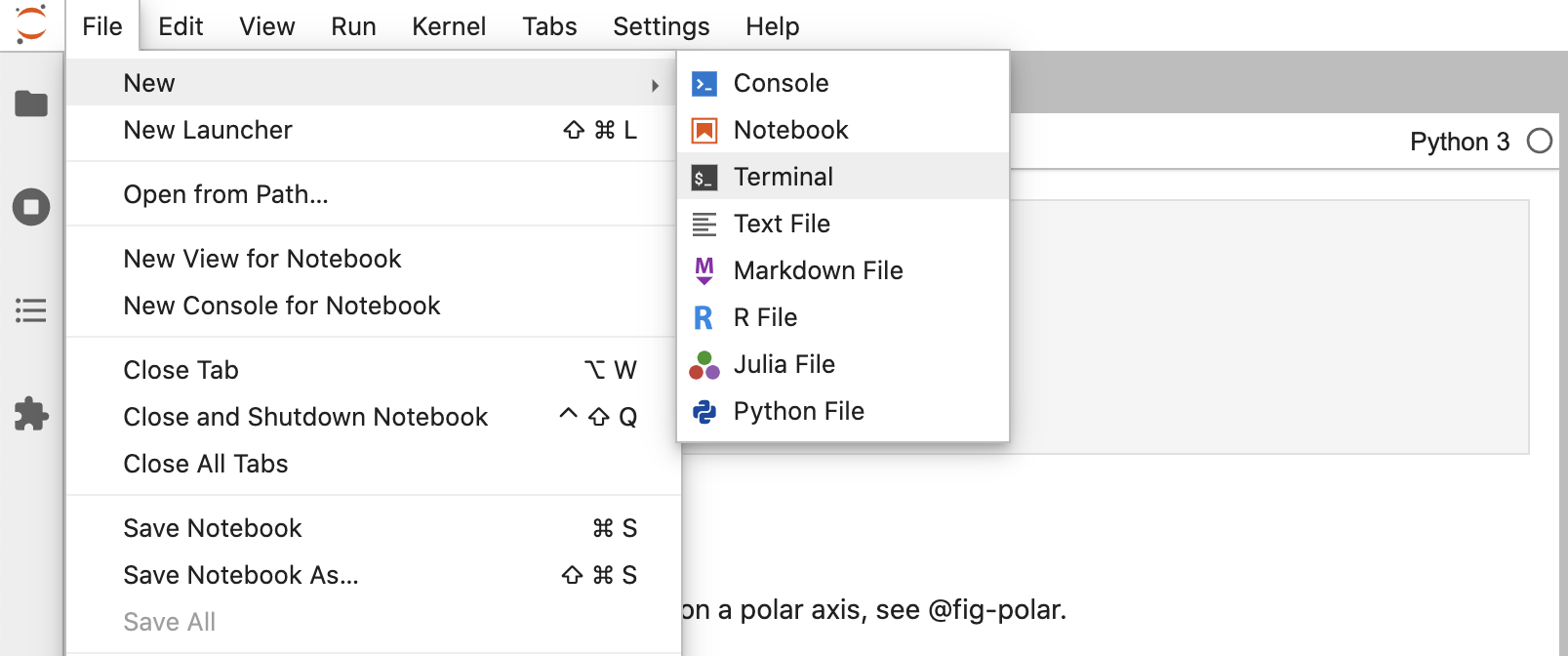
Task: Click the JupyterLab logo icon
Action: [x=31, y=24]
